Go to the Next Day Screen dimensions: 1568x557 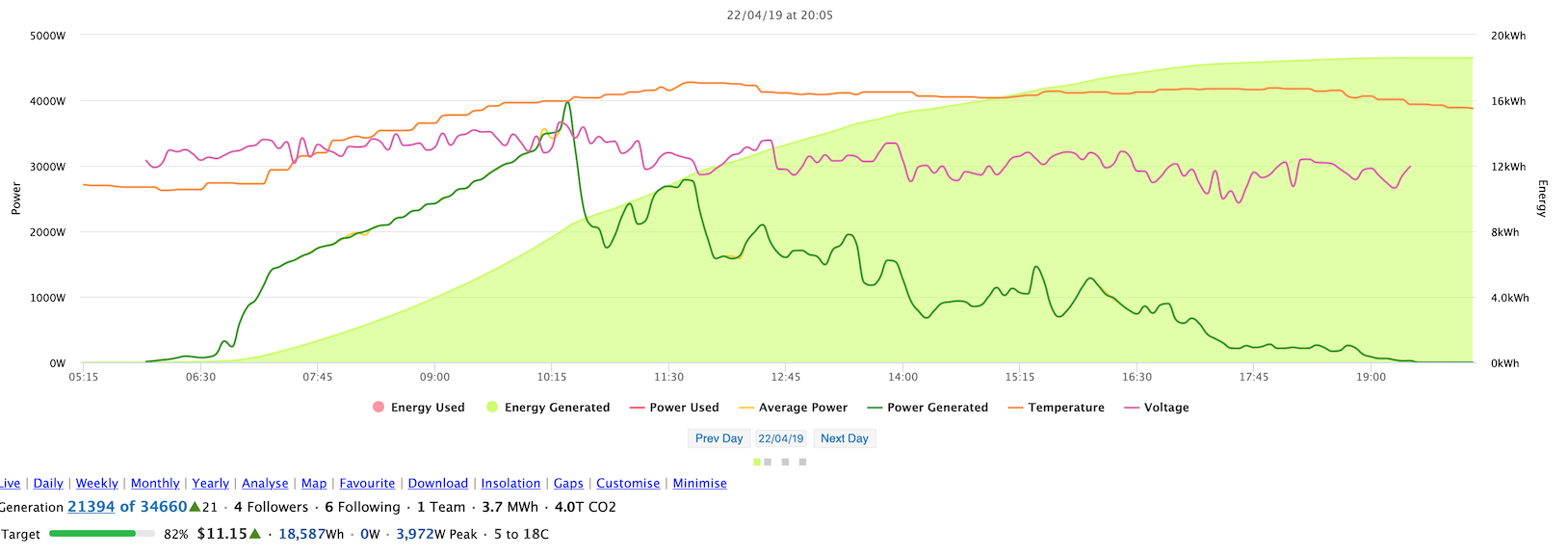(x=845, y=438)
